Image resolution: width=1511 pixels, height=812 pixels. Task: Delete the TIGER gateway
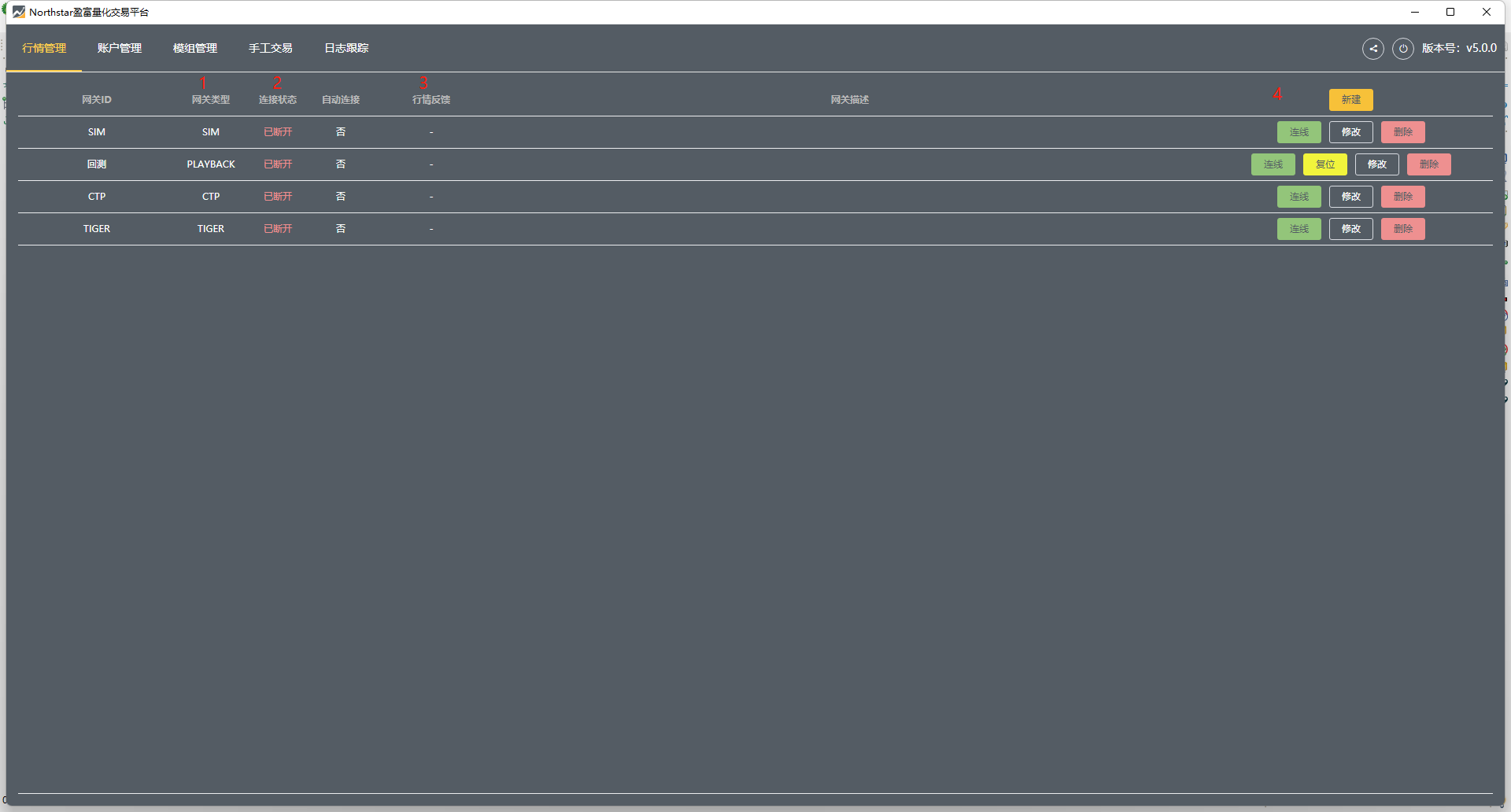(1402, 229)
